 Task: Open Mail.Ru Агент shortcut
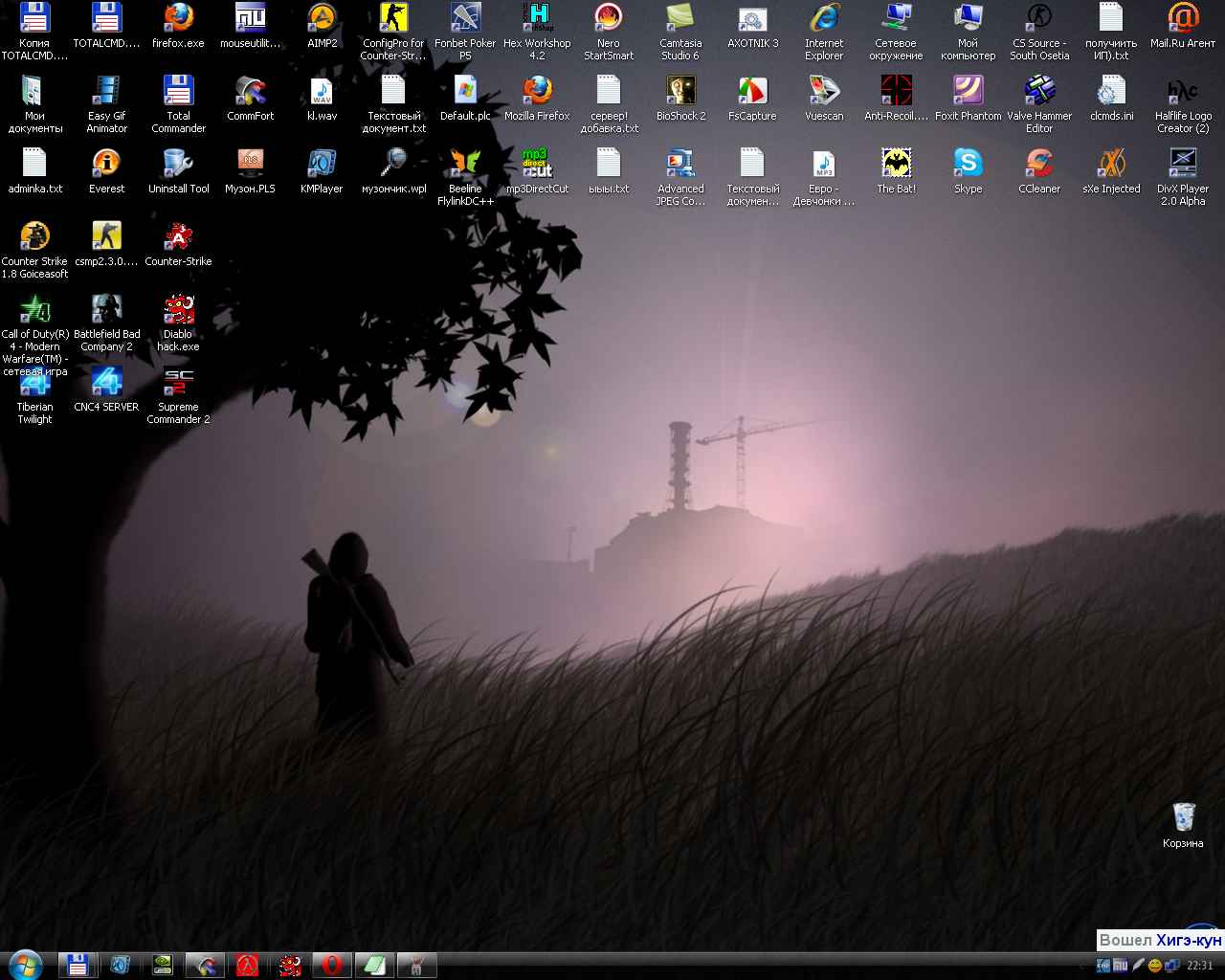coord(1183,26)
